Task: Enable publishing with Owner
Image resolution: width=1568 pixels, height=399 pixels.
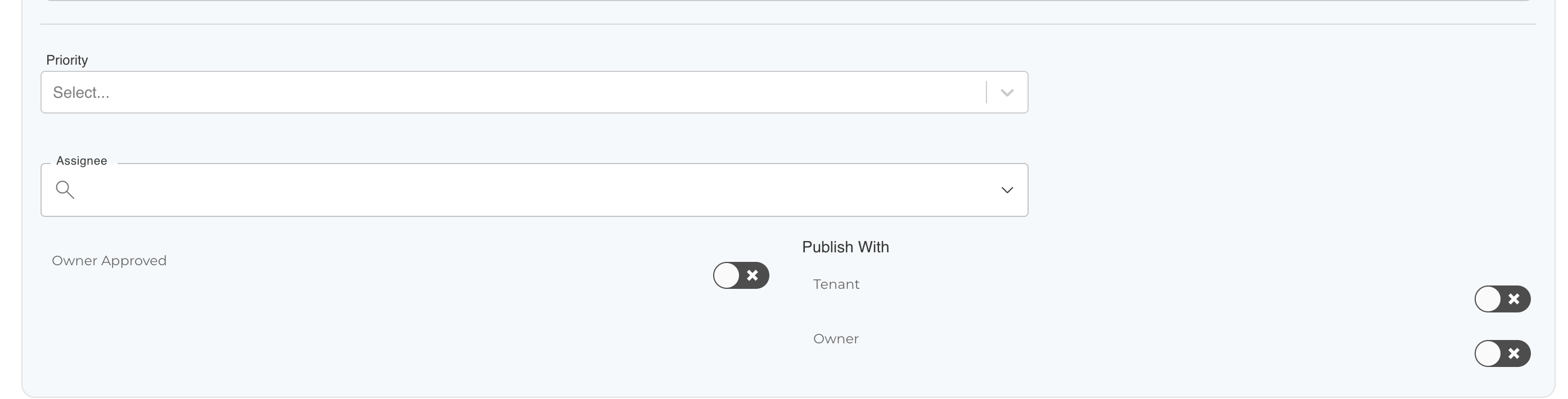Action: [x=1502, y=353]
